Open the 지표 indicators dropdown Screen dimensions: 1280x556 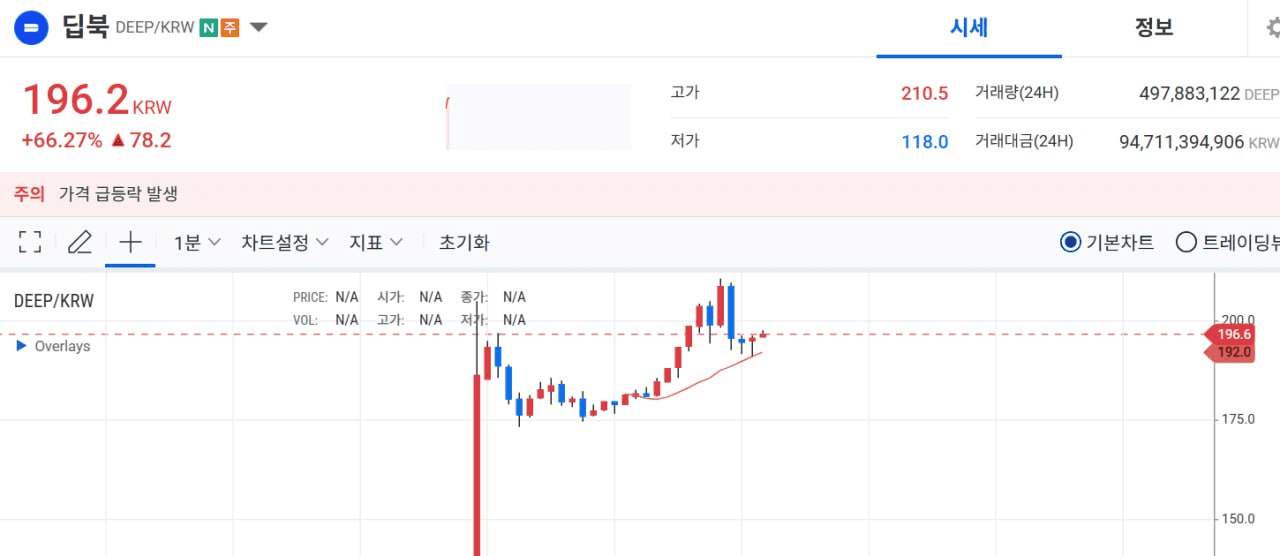click(376, 242)
